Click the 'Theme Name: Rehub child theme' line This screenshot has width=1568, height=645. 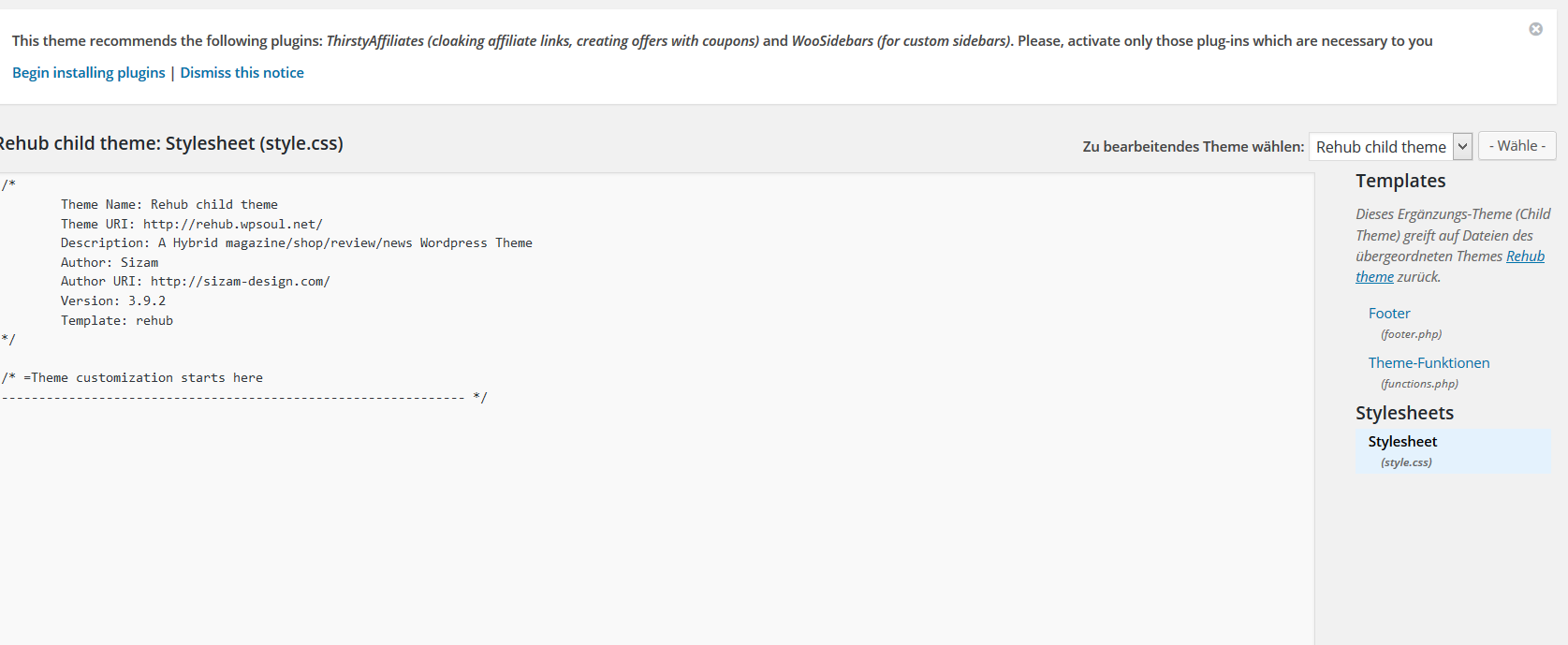(169, 205)
